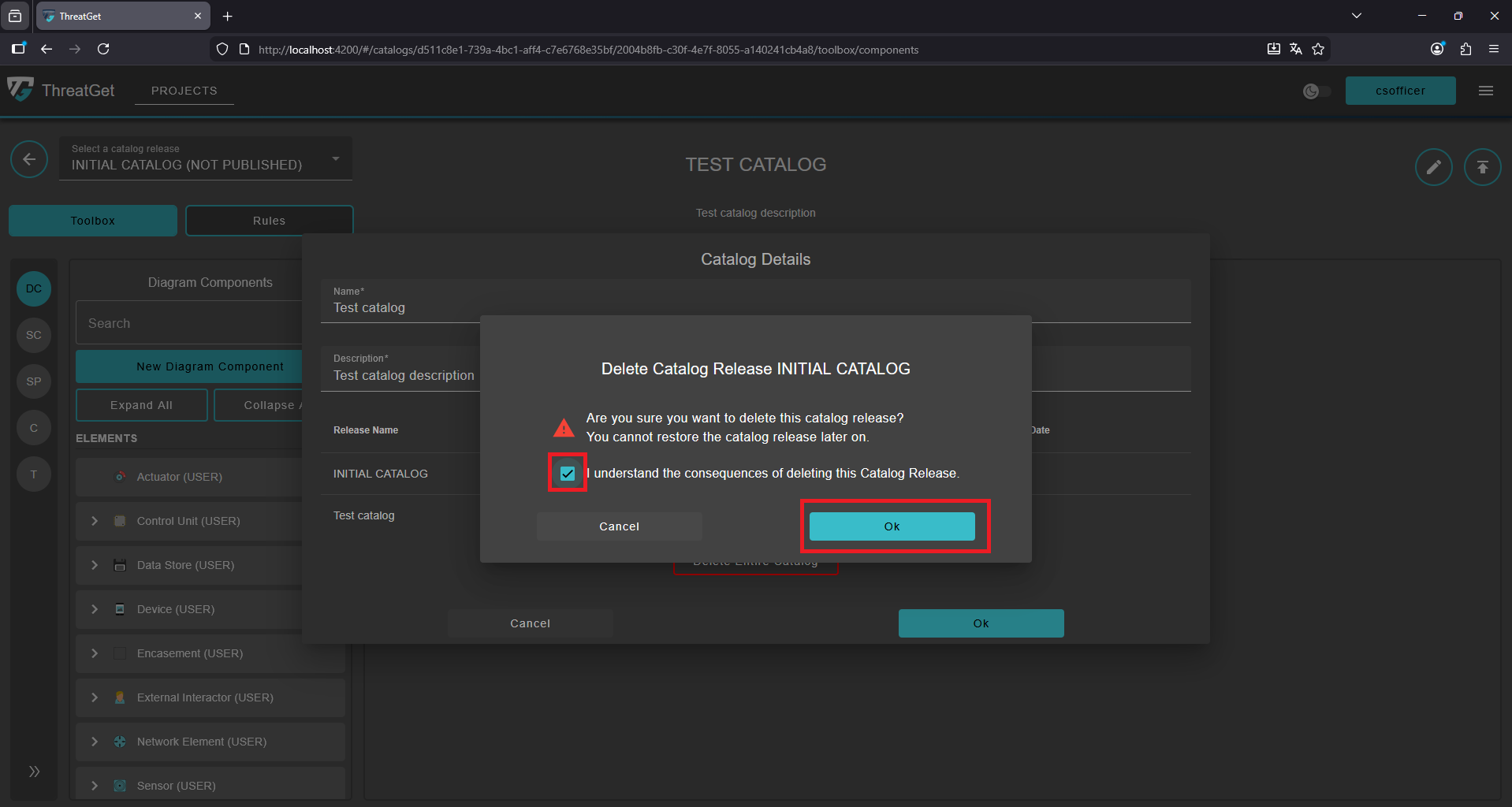
Task: Expand the Control Unit (USER) element
Action: (x=94, y=521)
